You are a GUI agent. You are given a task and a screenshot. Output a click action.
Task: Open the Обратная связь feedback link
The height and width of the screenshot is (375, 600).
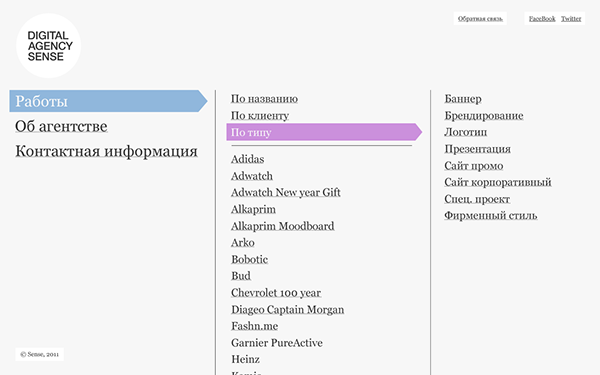point(480,18)
